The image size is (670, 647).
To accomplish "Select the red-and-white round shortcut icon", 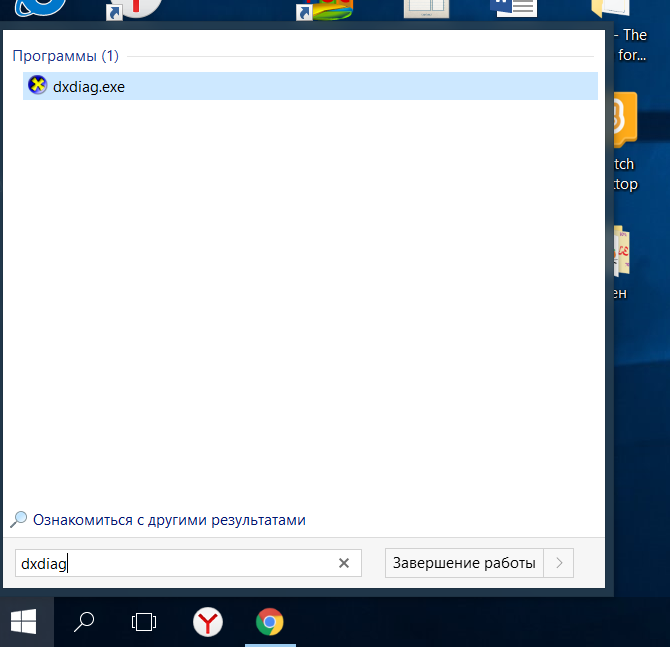I will (135, 9).
